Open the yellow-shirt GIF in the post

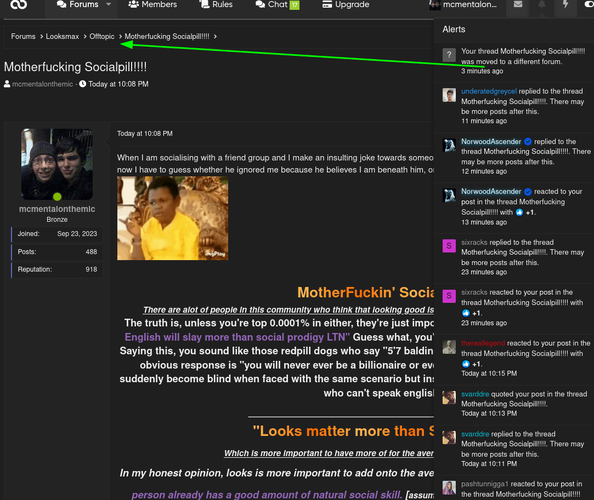[172, 218]
